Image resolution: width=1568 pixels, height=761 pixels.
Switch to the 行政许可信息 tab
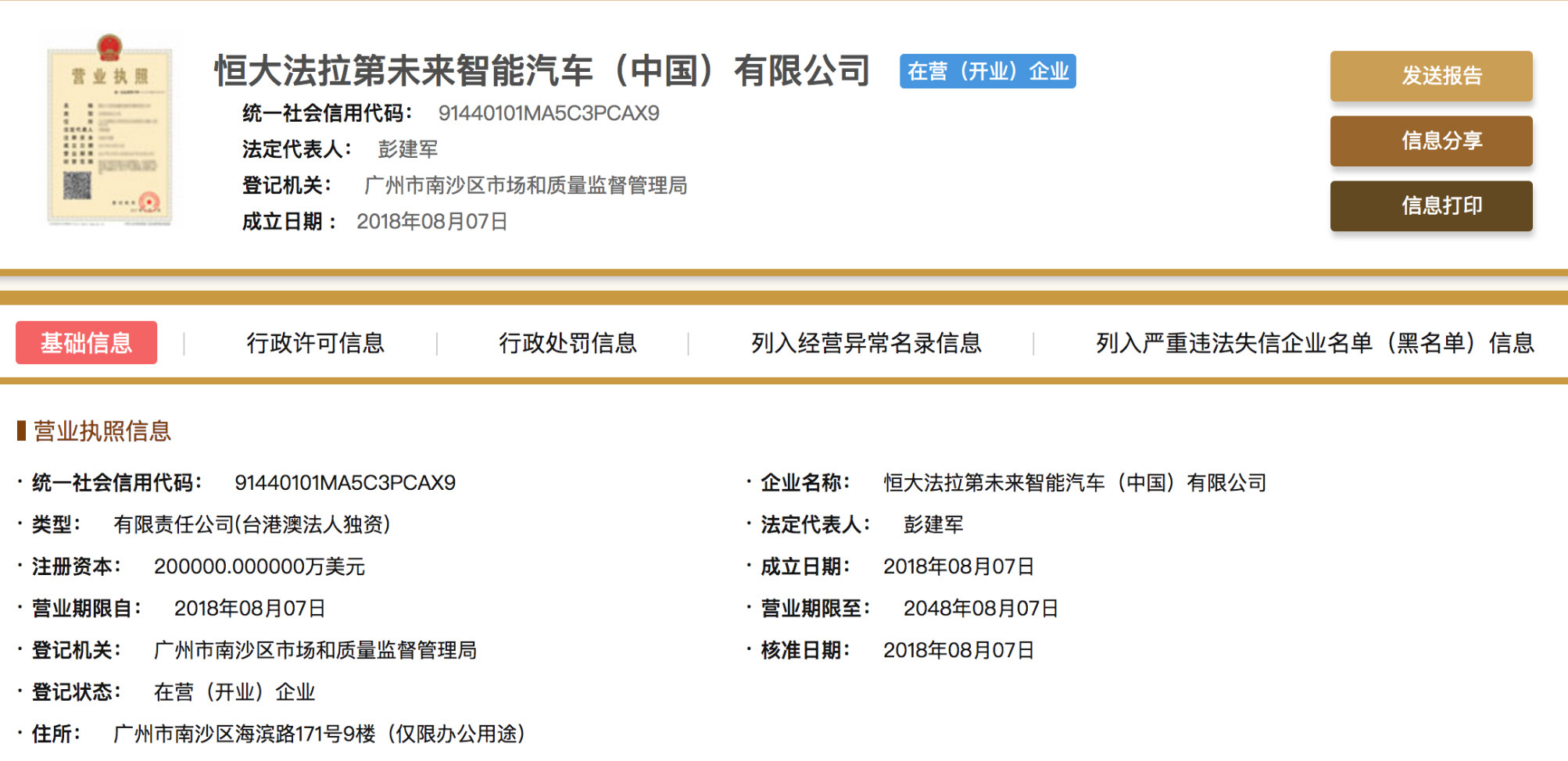316,343
